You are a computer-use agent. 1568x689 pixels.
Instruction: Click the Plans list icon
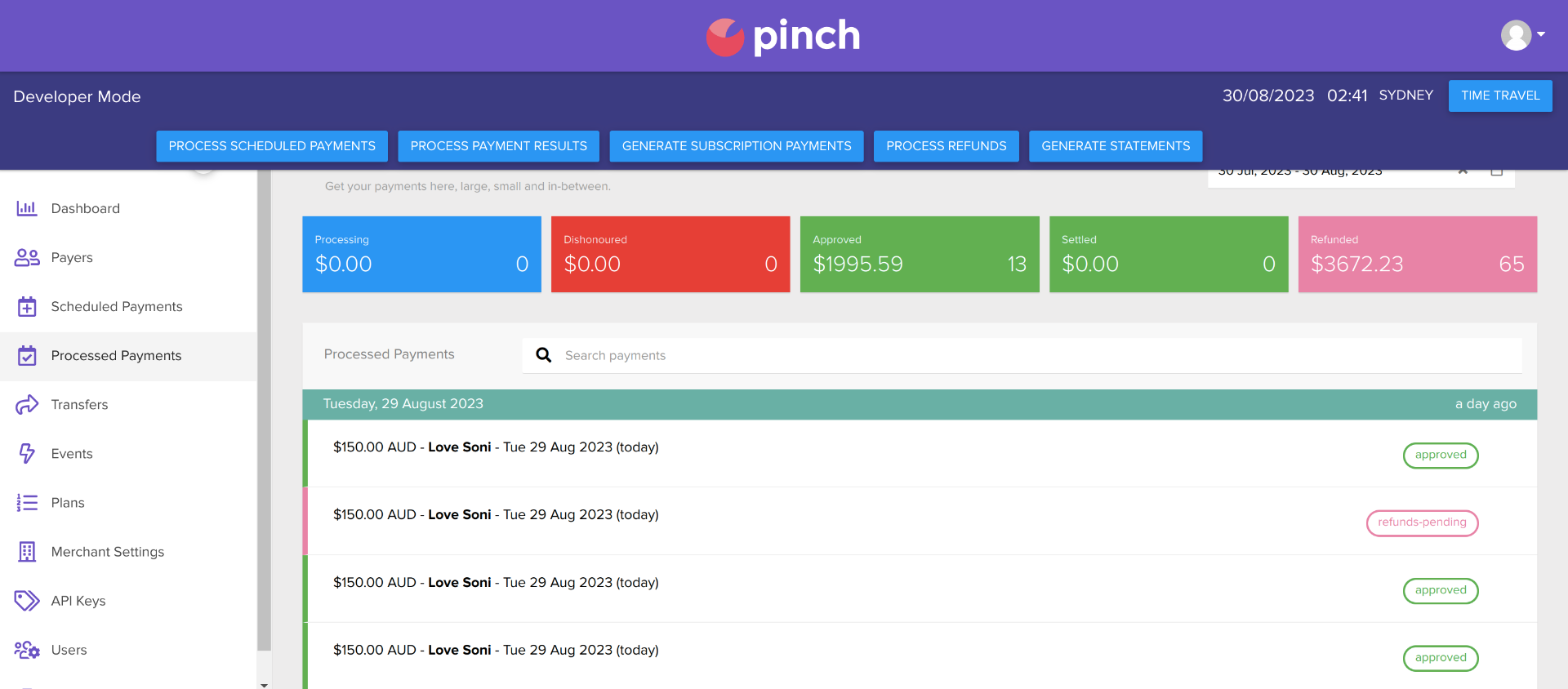coord(27,503)
